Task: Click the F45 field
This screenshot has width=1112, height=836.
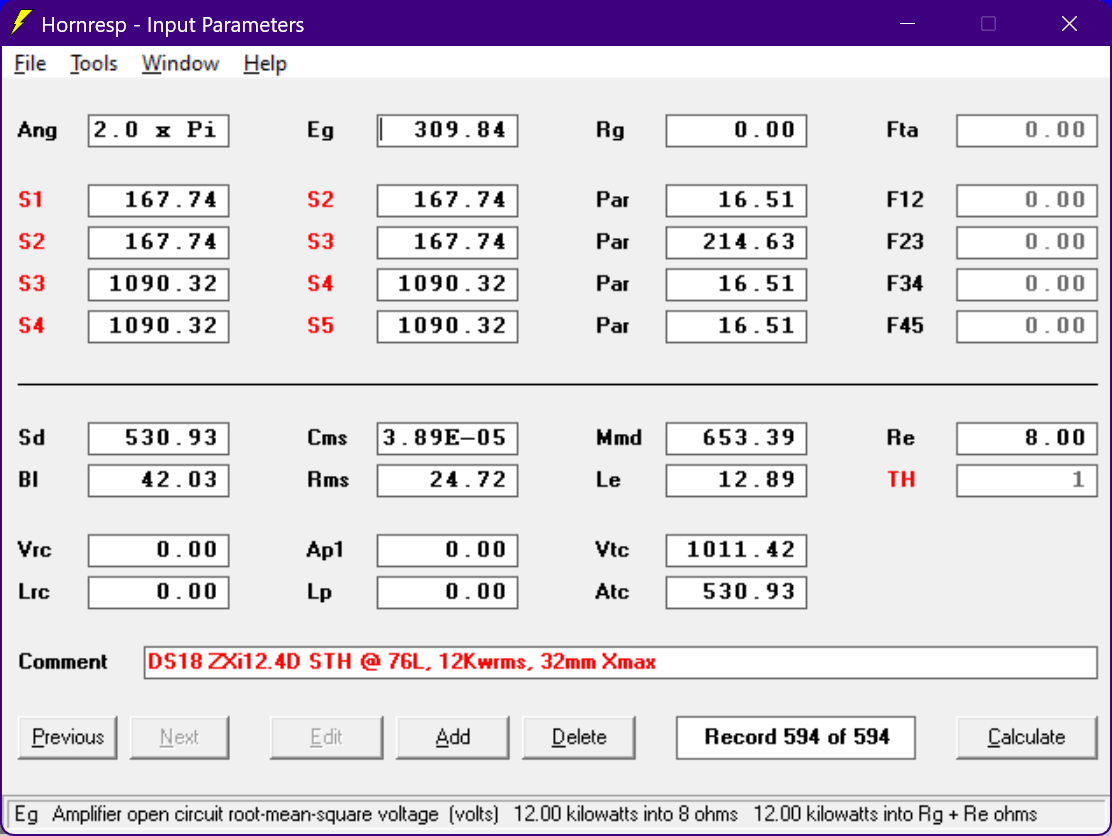Action: (x=1026, y=326)
